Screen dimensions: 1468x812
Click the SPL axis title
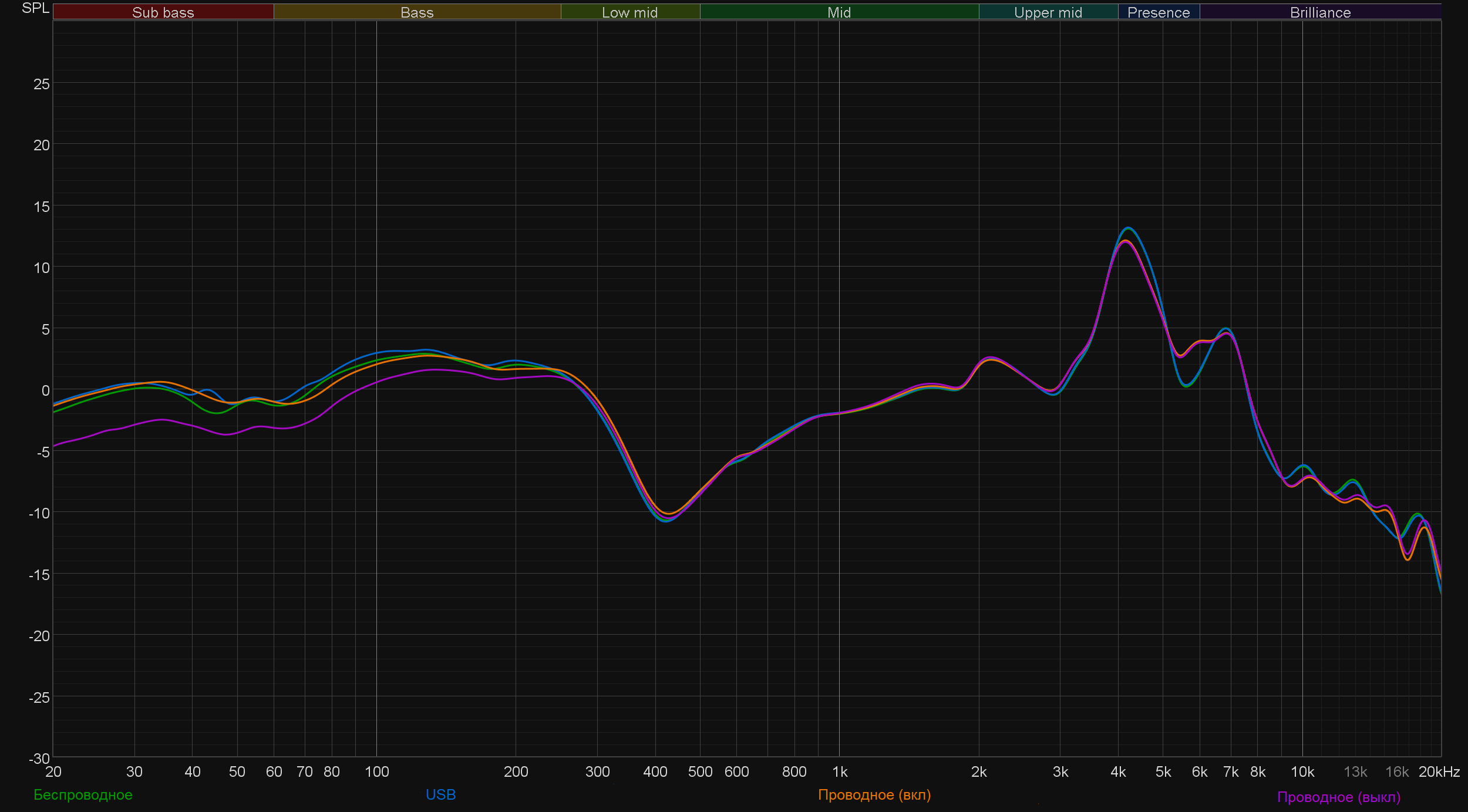[35, 8]
